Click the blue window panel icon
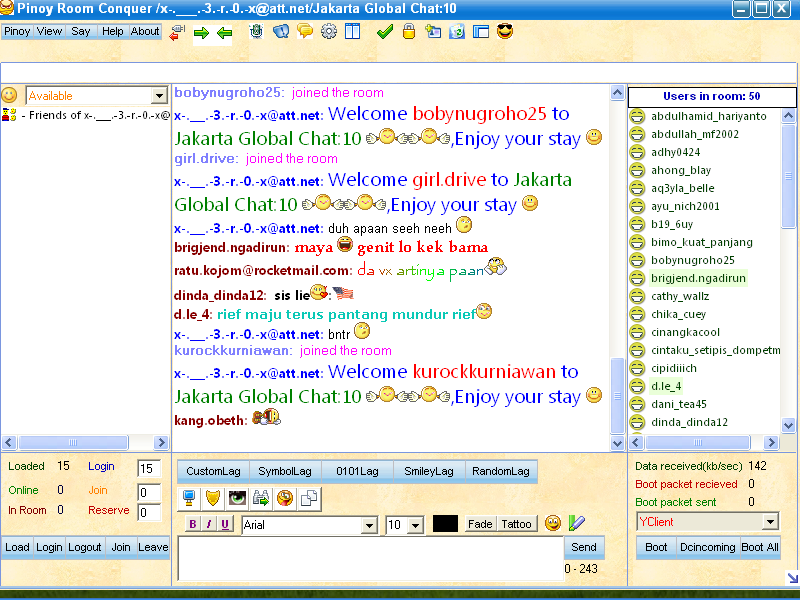Viewport: 800px width, 600px height. (481, 32)
